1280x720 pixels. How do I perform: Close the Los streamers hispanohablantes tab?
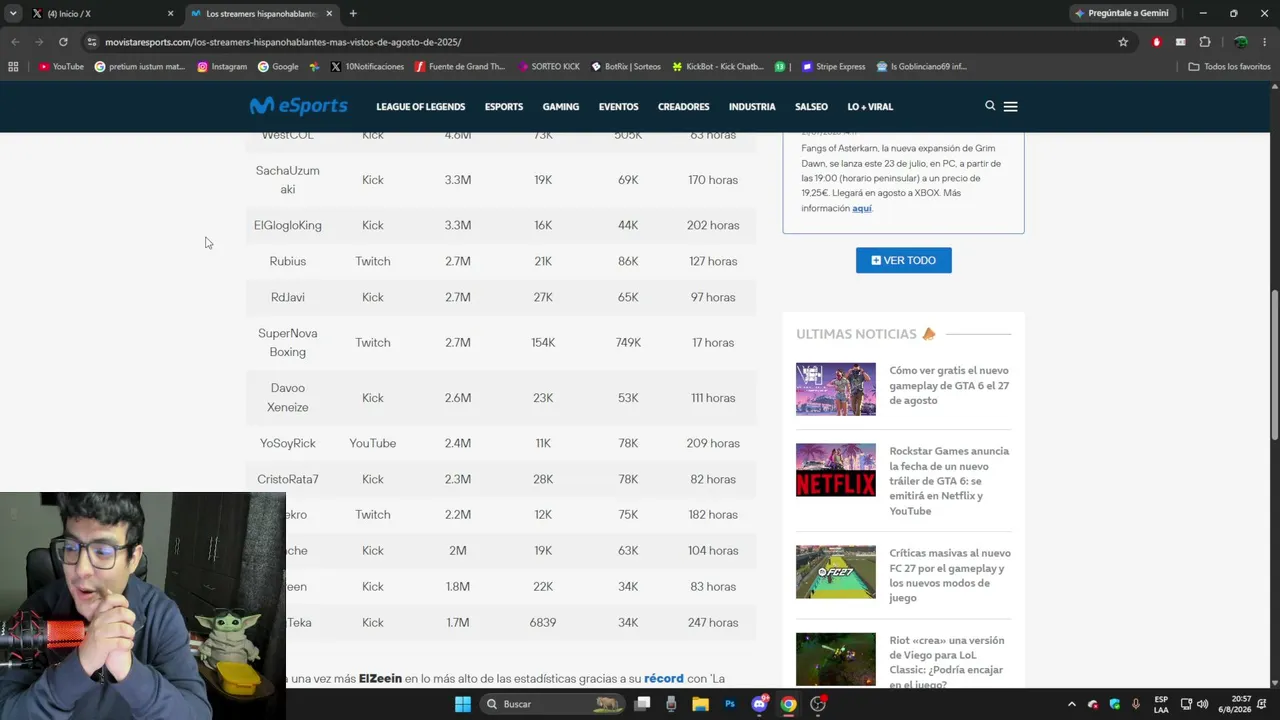(x=329, y=13)
